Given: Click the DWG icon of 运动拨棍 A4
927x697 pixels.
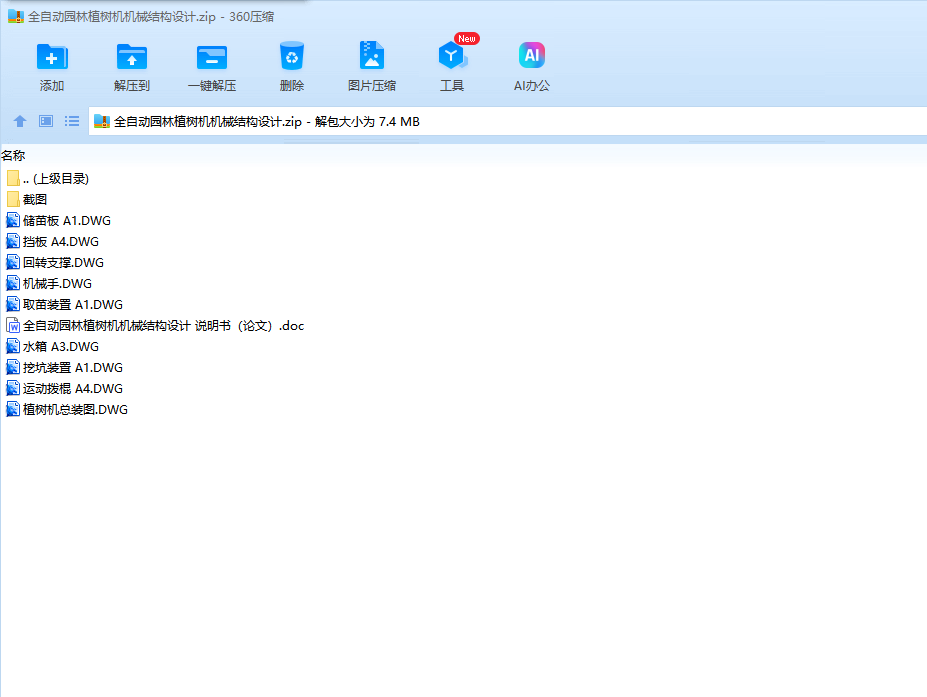Looking at the screenshot, I should click(x=13, y=388).
